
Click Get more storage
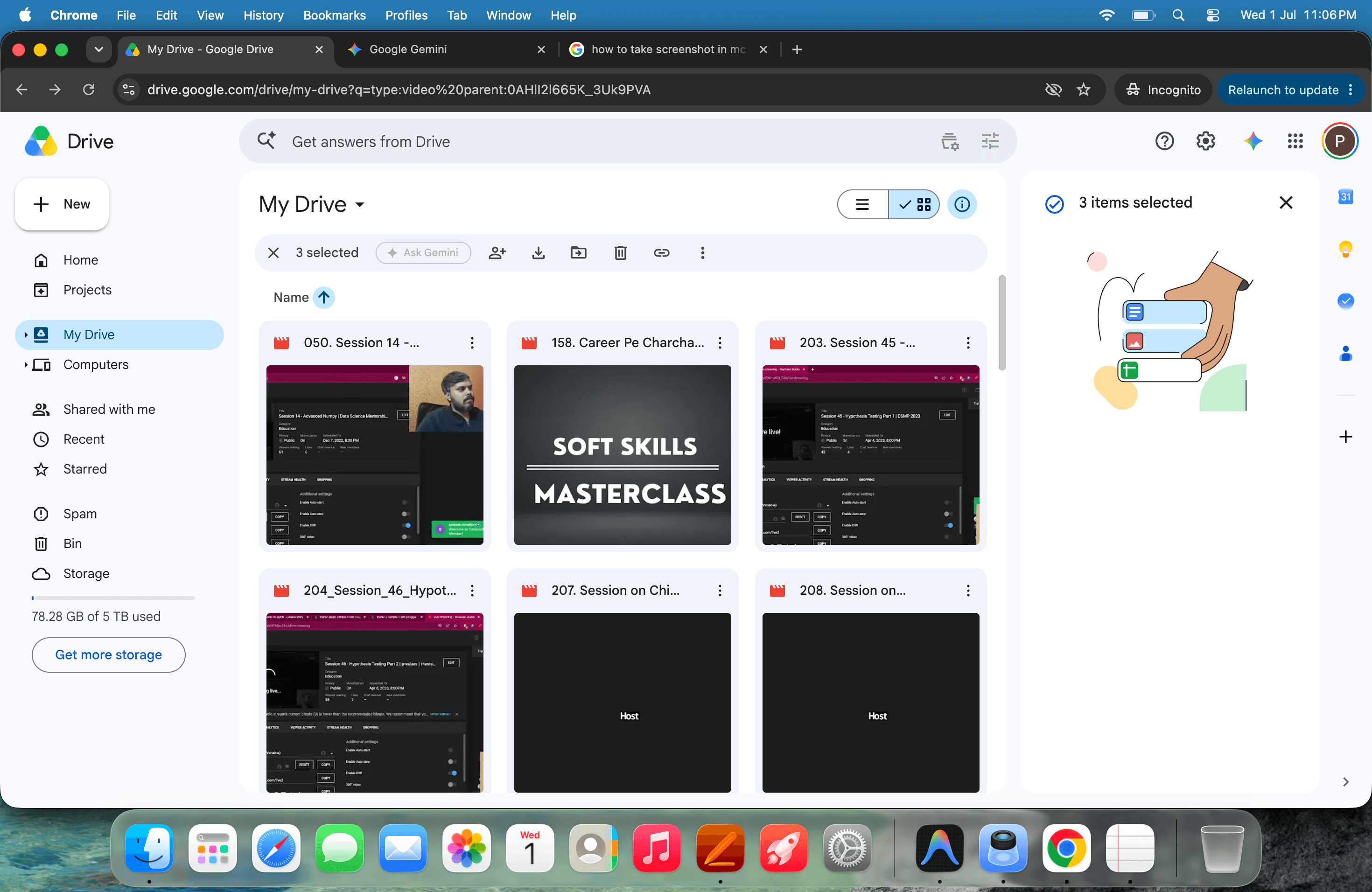[x=108, y=655]
